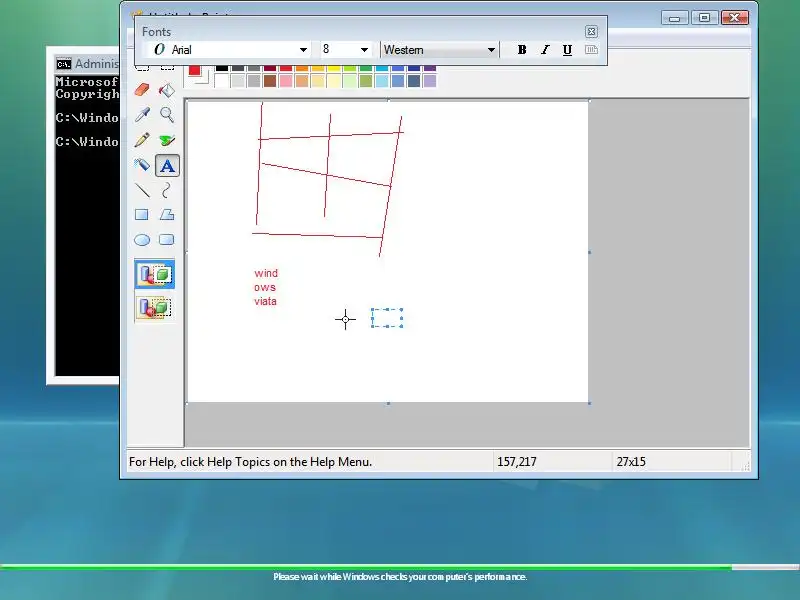Toggle Bold in the Fonts toolbar
The height and width of the screenshot is (600, 800).
pyautogui.click(x=521, y=49)
